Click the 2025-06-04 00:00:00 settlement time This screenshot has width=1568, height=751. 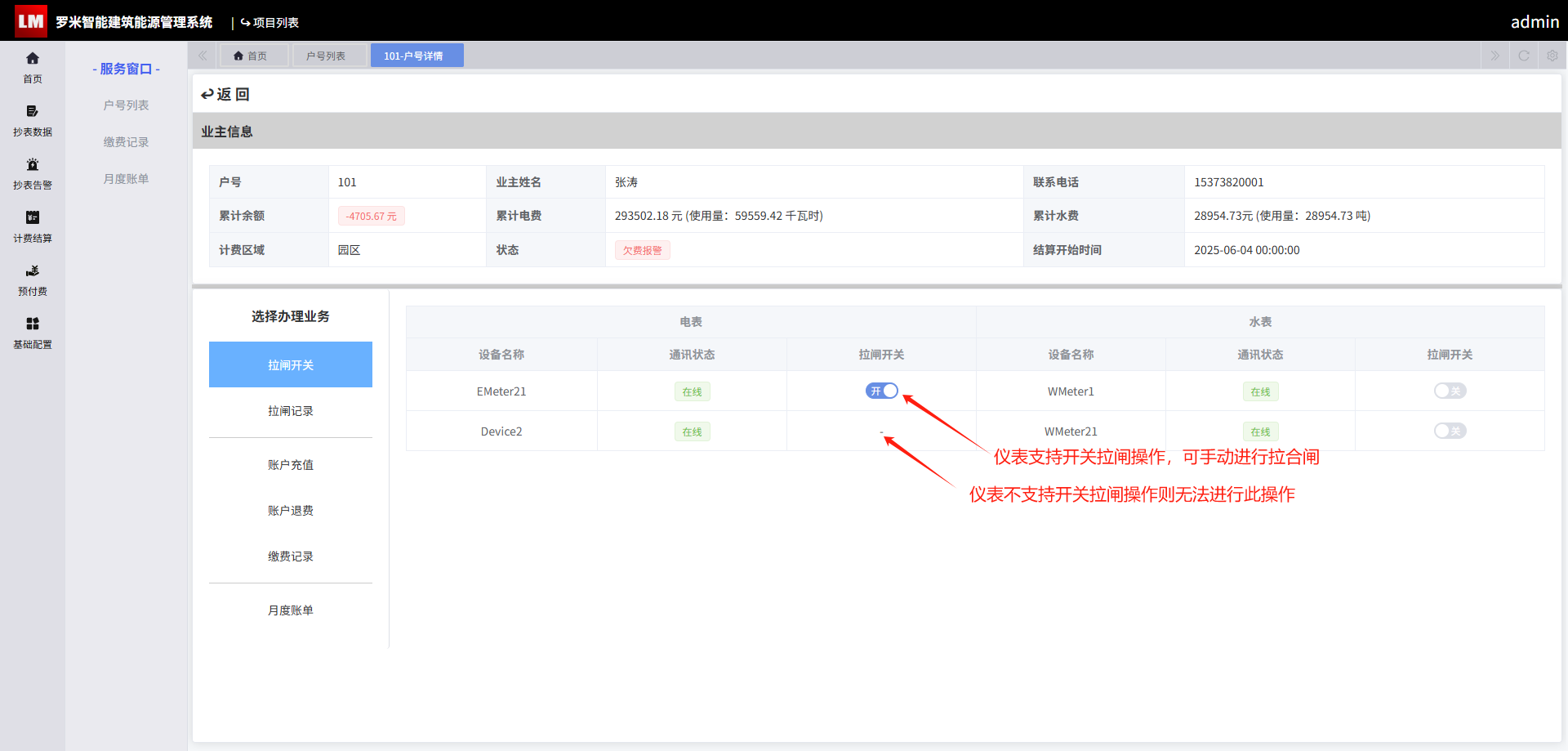click(1247, 250)
